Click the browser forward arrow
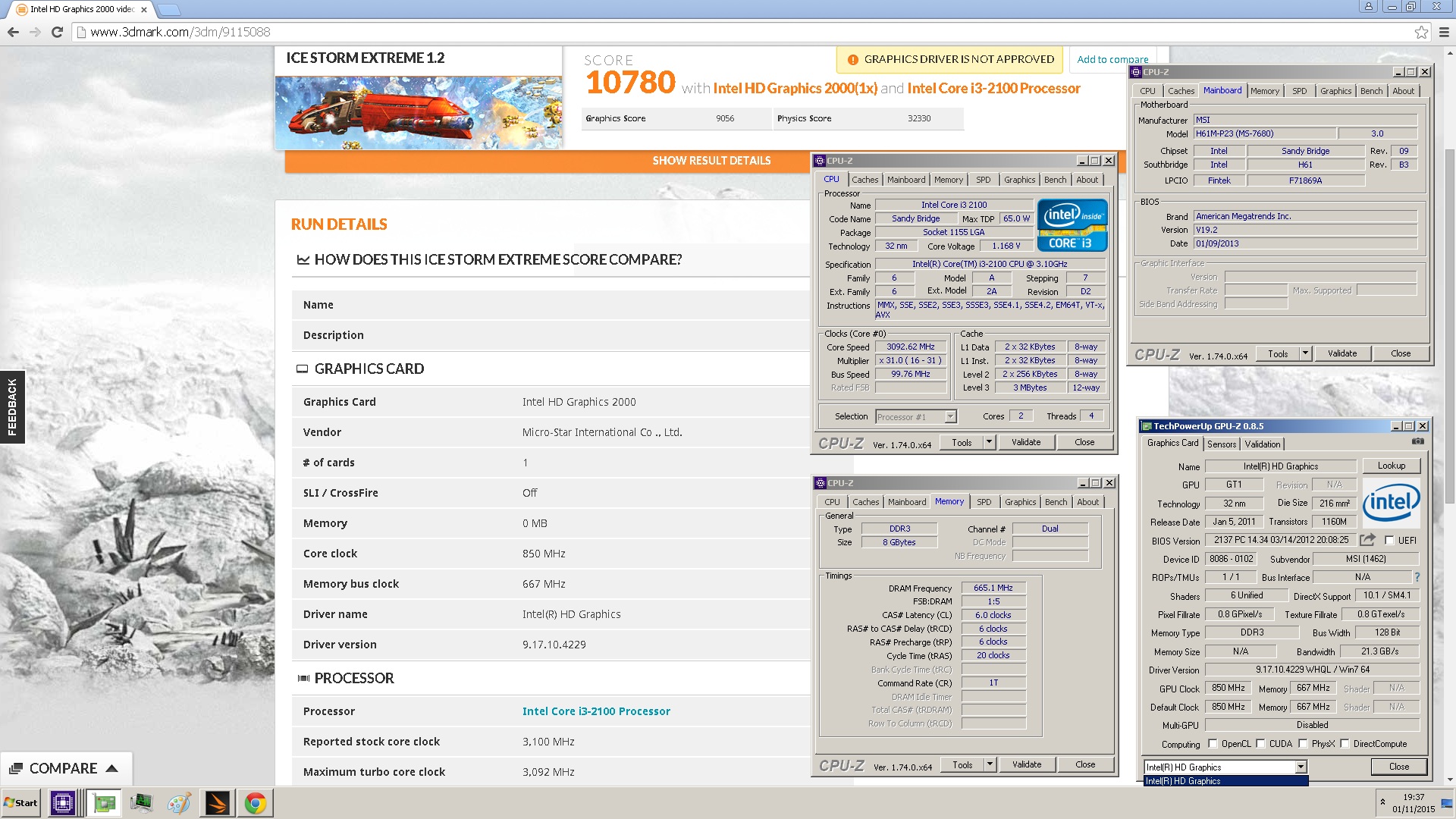This screenshot has width=1456, height=819. pyautogui.click(x=35, y=32)
